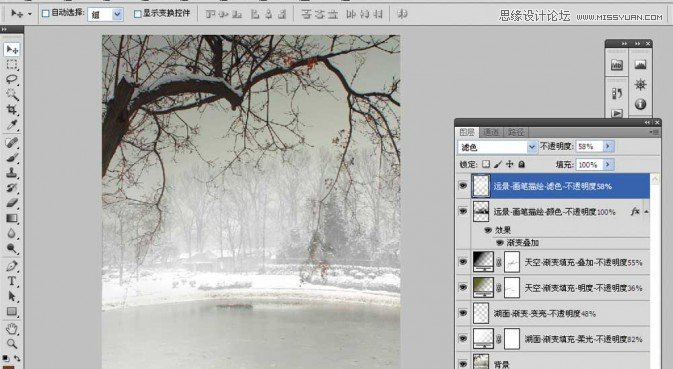Select the Hand tool

12,329
